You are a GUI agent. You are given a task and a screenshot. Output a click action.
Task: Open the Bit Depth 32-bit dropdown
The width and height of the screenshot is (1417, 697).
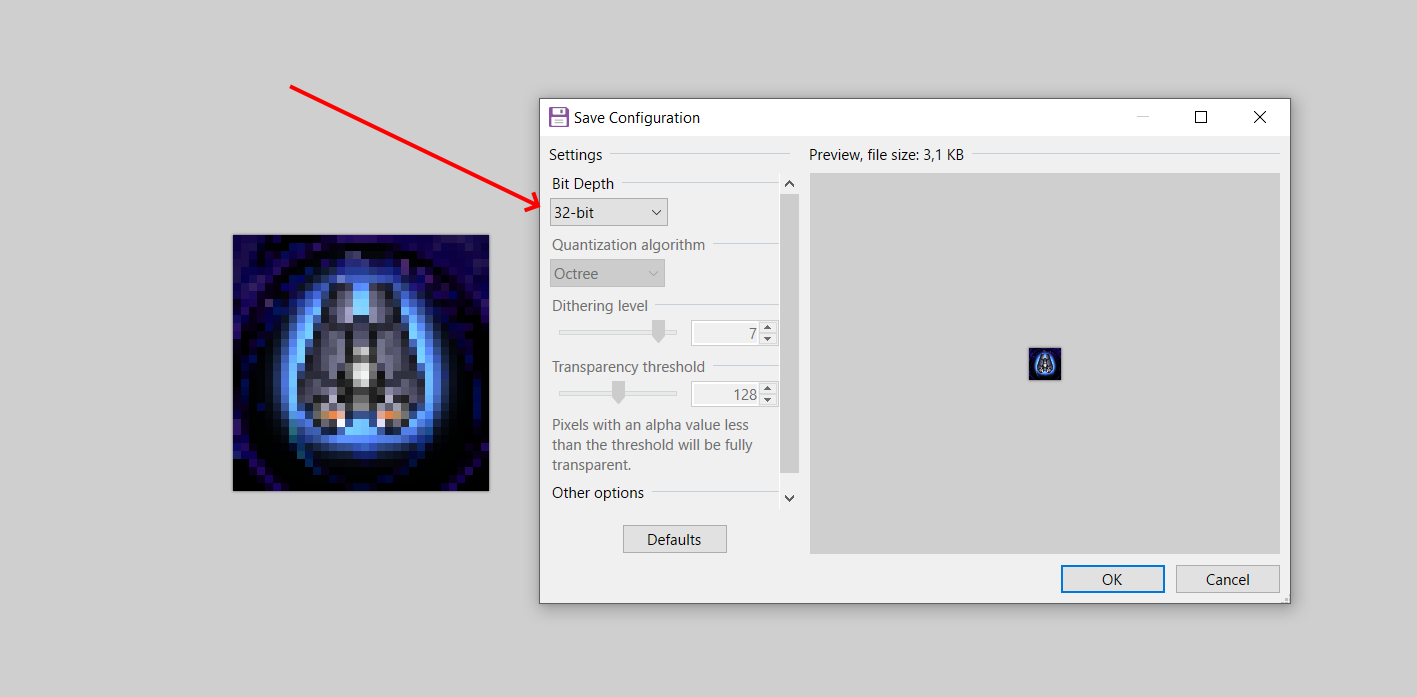pos(609,212)
